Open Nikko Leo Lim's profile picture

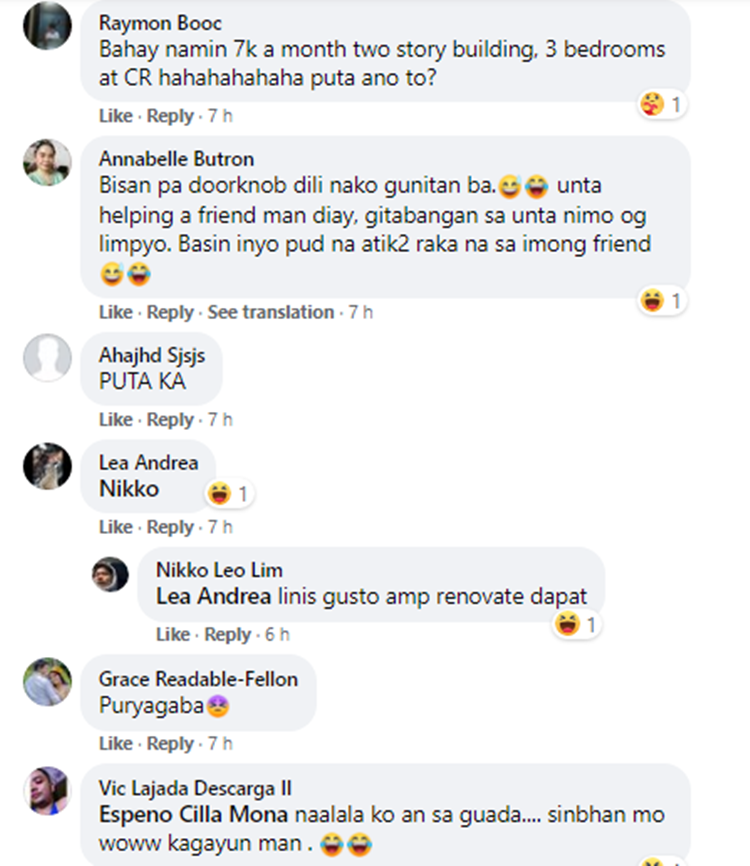pos(110,574)
